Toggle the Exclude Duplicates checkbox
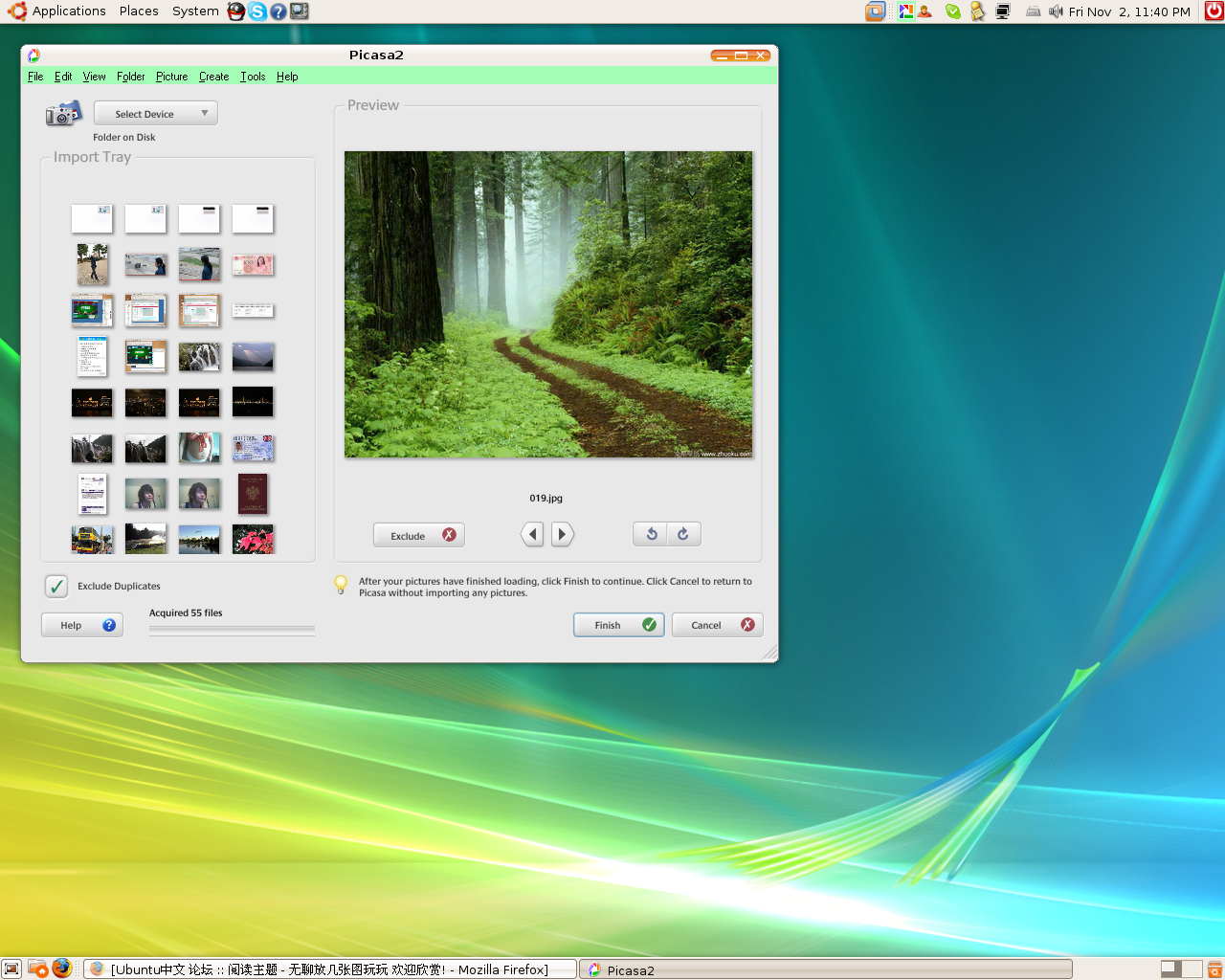The height and width of the screenshot is (980, 1225). [56, 586]
